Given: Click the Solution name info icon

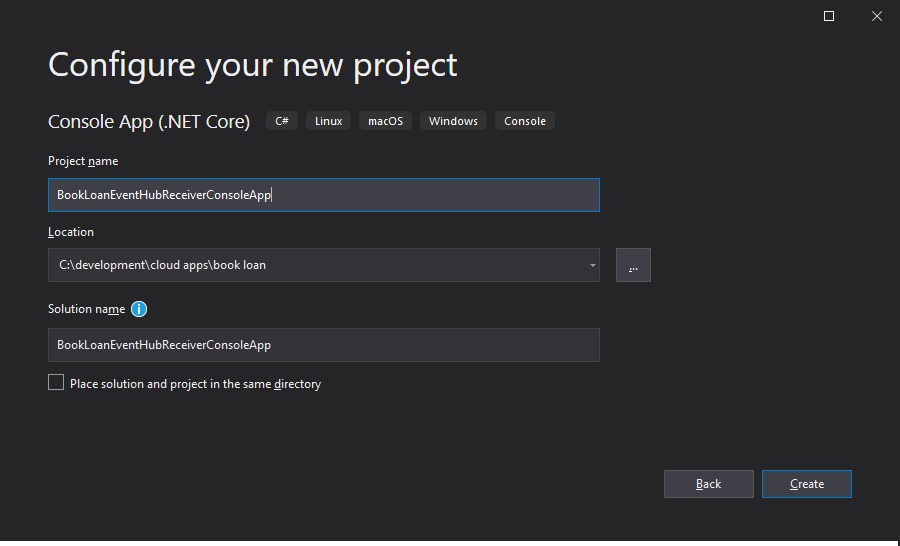Looking at the screenshot, I should click(139, 309).
